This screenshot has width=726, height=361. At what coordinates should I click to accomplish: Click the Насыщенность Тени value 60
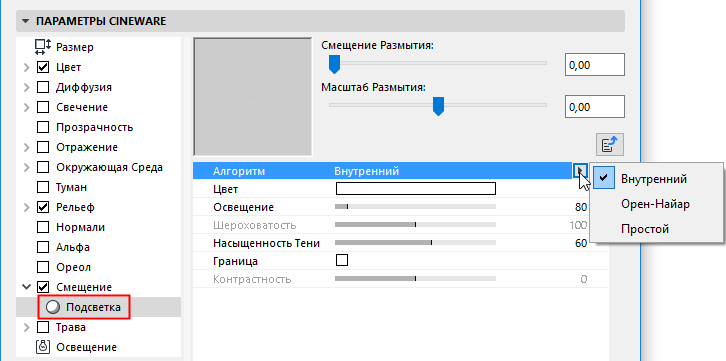pos(581,243)
